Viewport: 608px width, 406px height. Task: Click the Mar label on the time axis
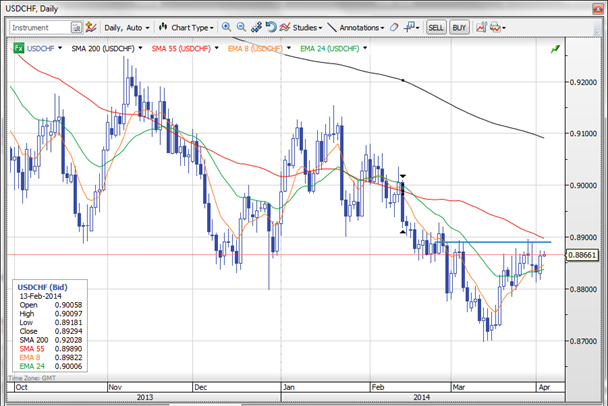coord(459,387)
